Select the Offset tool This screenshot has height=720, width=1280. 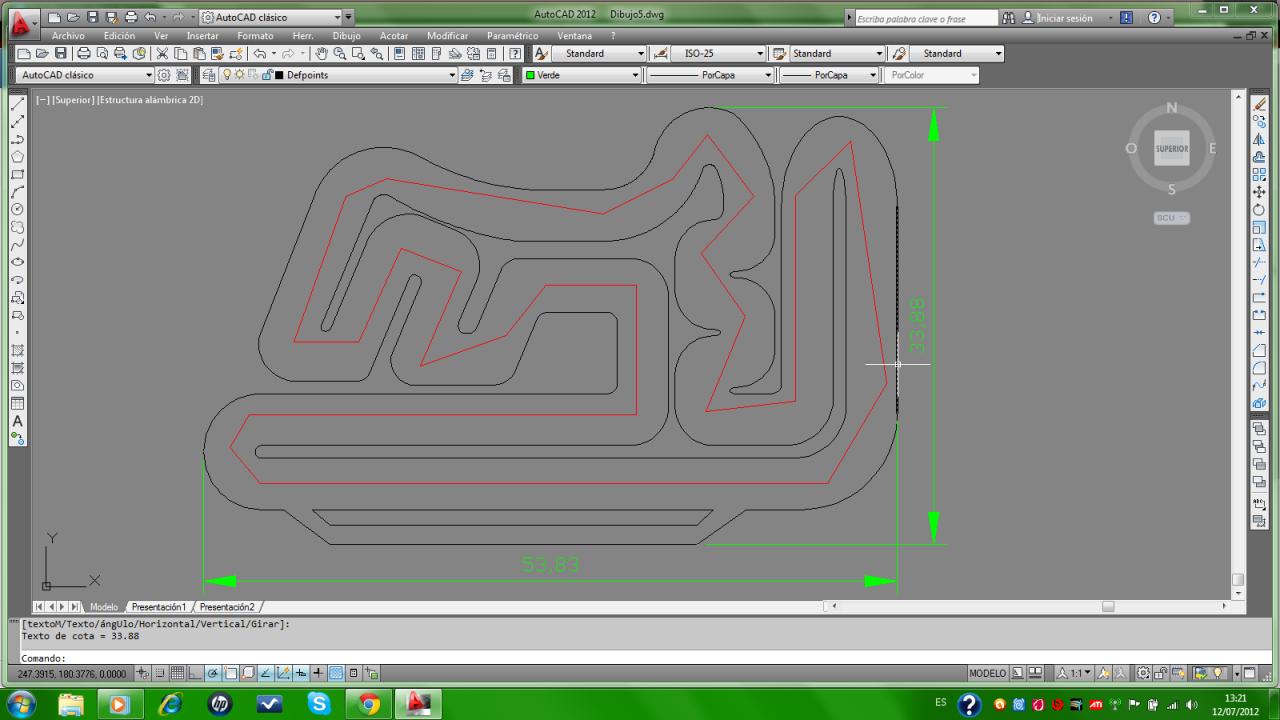[1260, 157]
